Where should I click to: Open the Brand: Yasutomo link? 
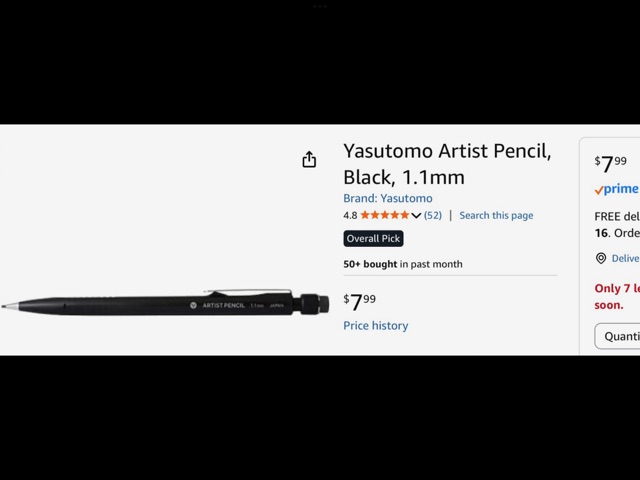387,198
